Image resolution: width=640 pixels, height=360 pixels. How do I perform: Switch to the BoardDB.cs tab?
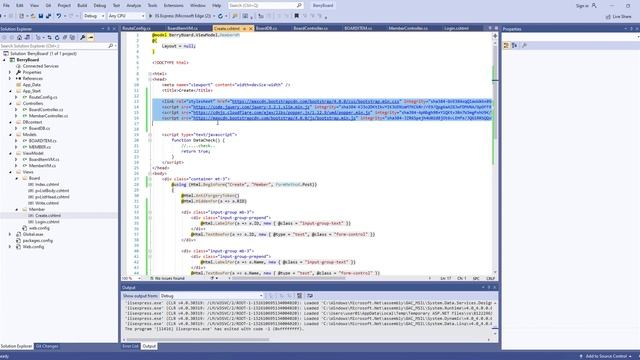266,29
